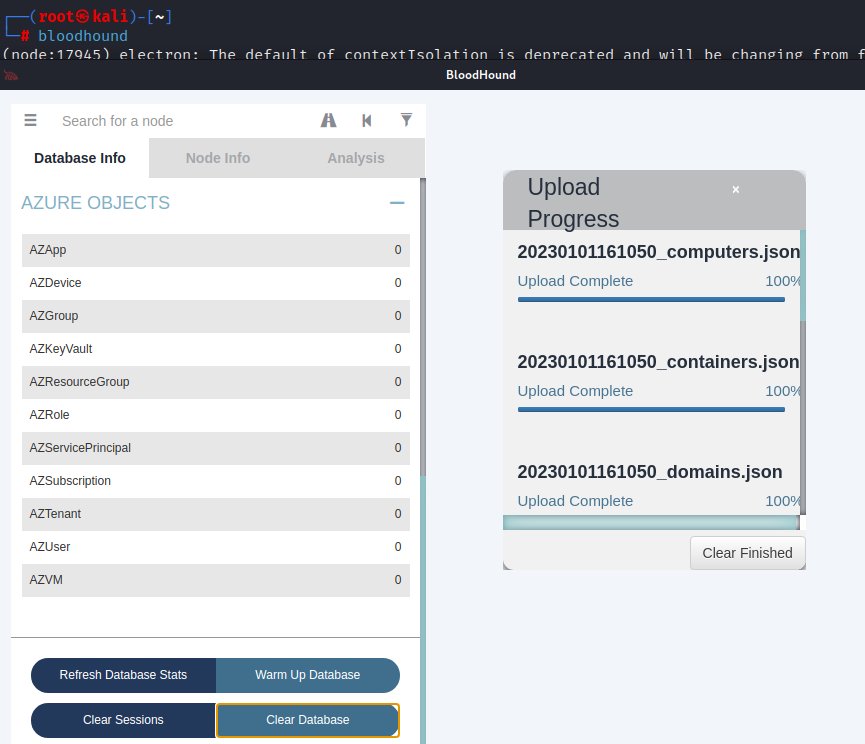This screenshot has width=865, height=744.
Task: Select the AZTenant row
Action: tap(216, 514)
